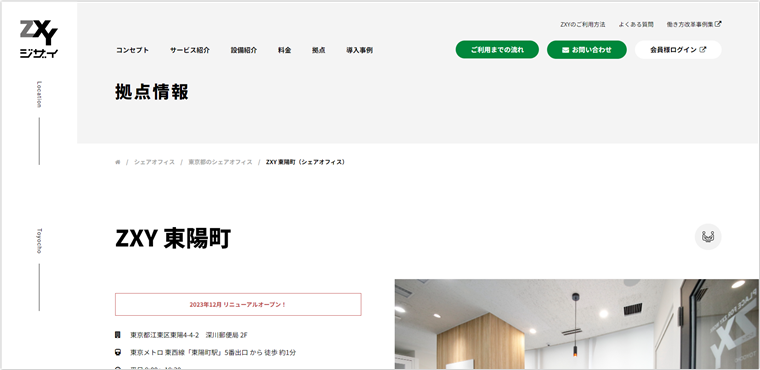Click the green お問い合わせ button

(x=586, y=49)
